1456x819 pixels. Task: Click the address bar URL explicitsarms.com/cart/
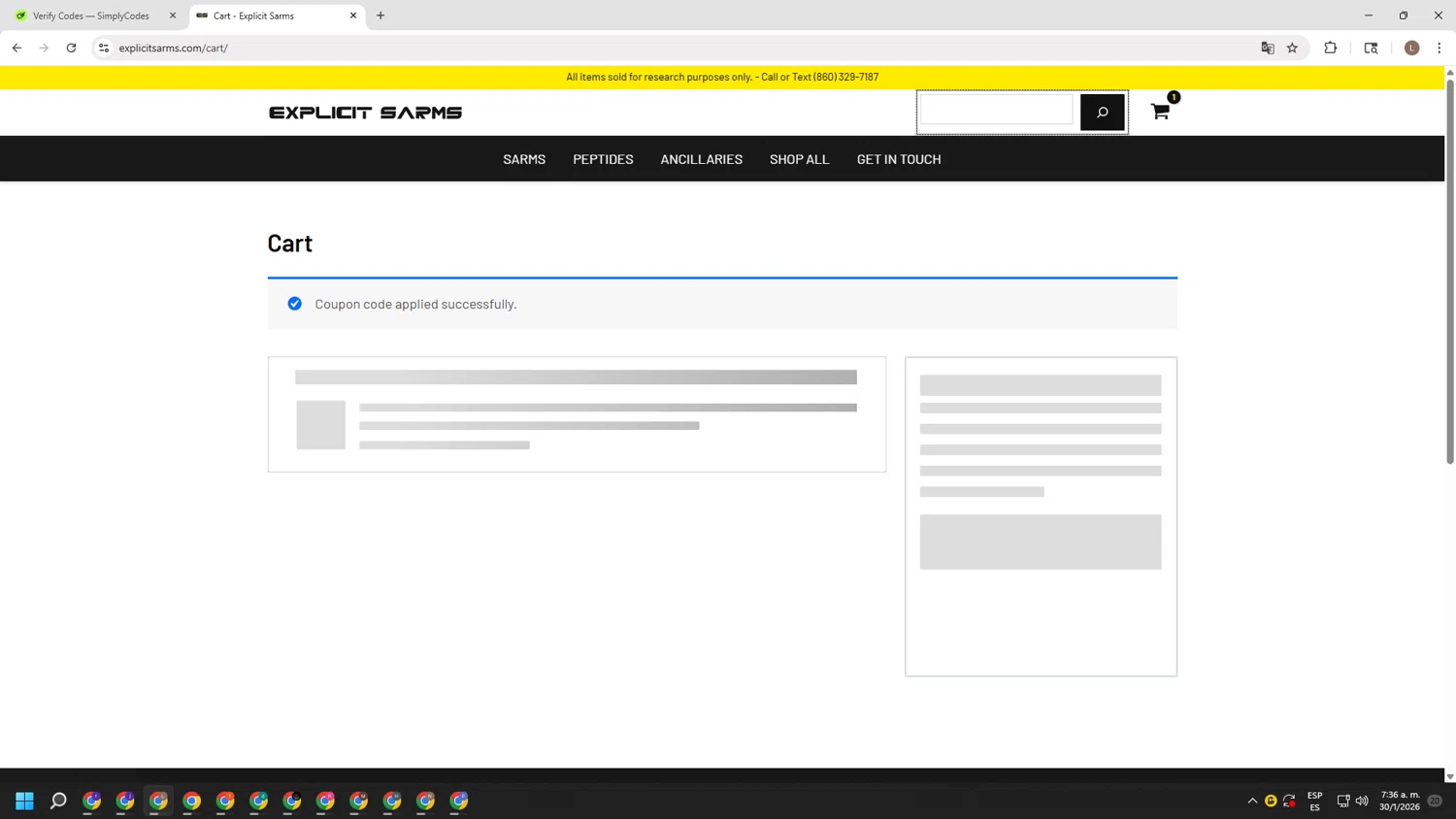(174, 48)
